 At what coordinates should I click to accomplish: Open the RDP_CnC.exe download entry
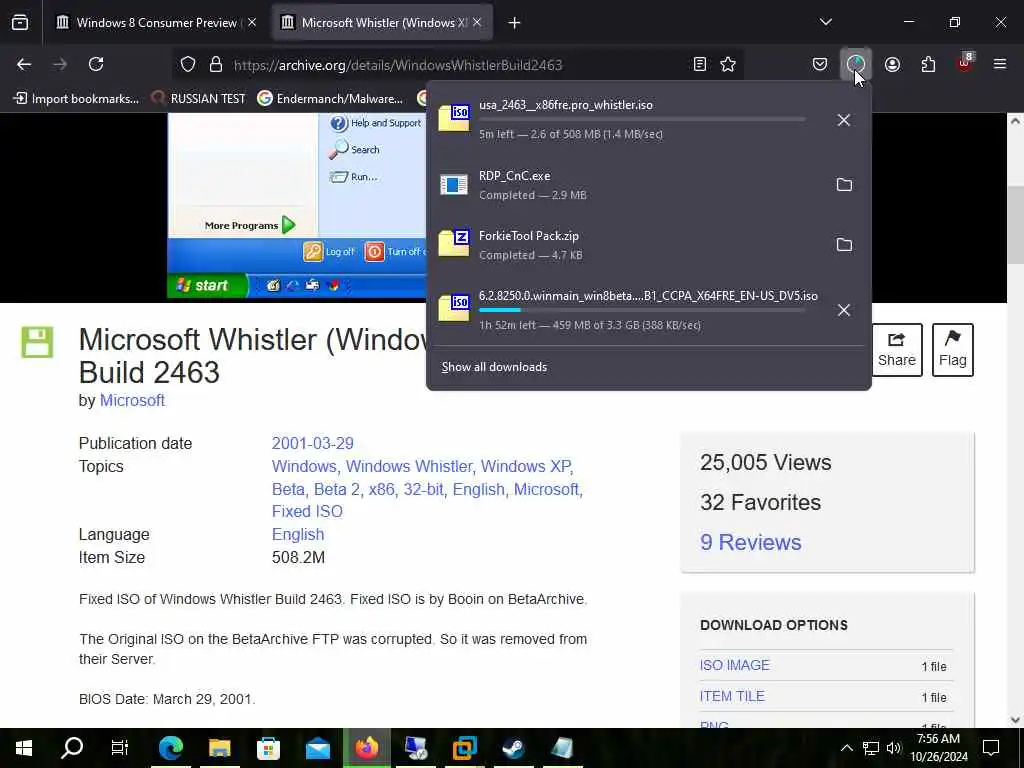[x=627, y=185]
